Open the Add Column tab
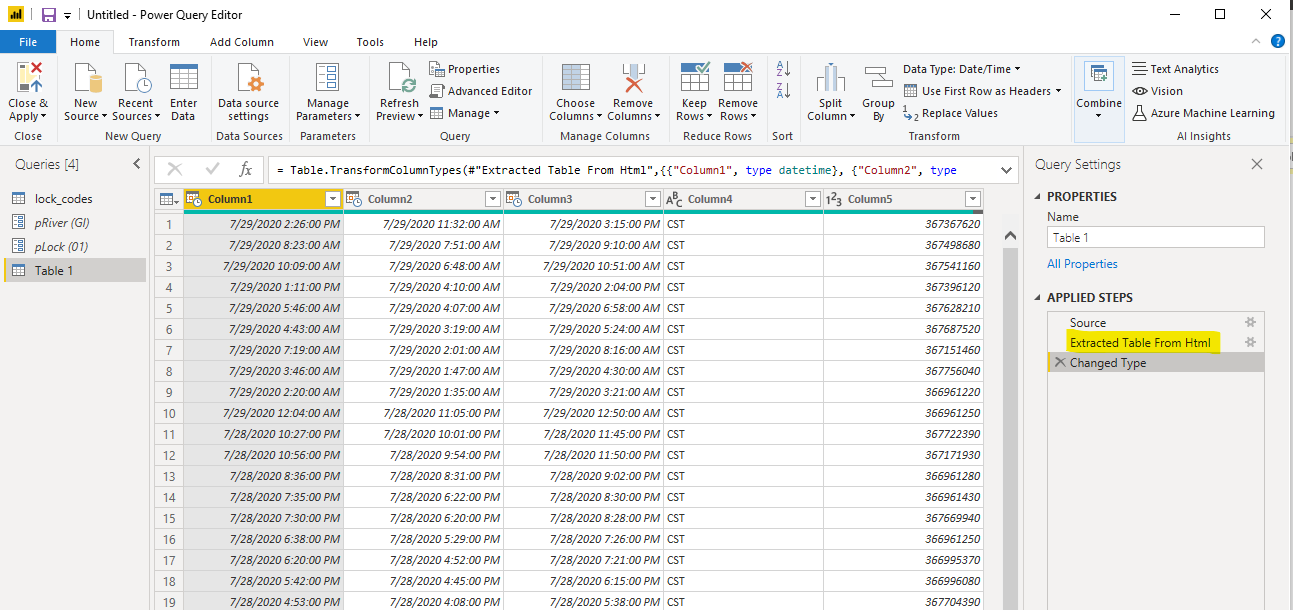 pos(243,42)
